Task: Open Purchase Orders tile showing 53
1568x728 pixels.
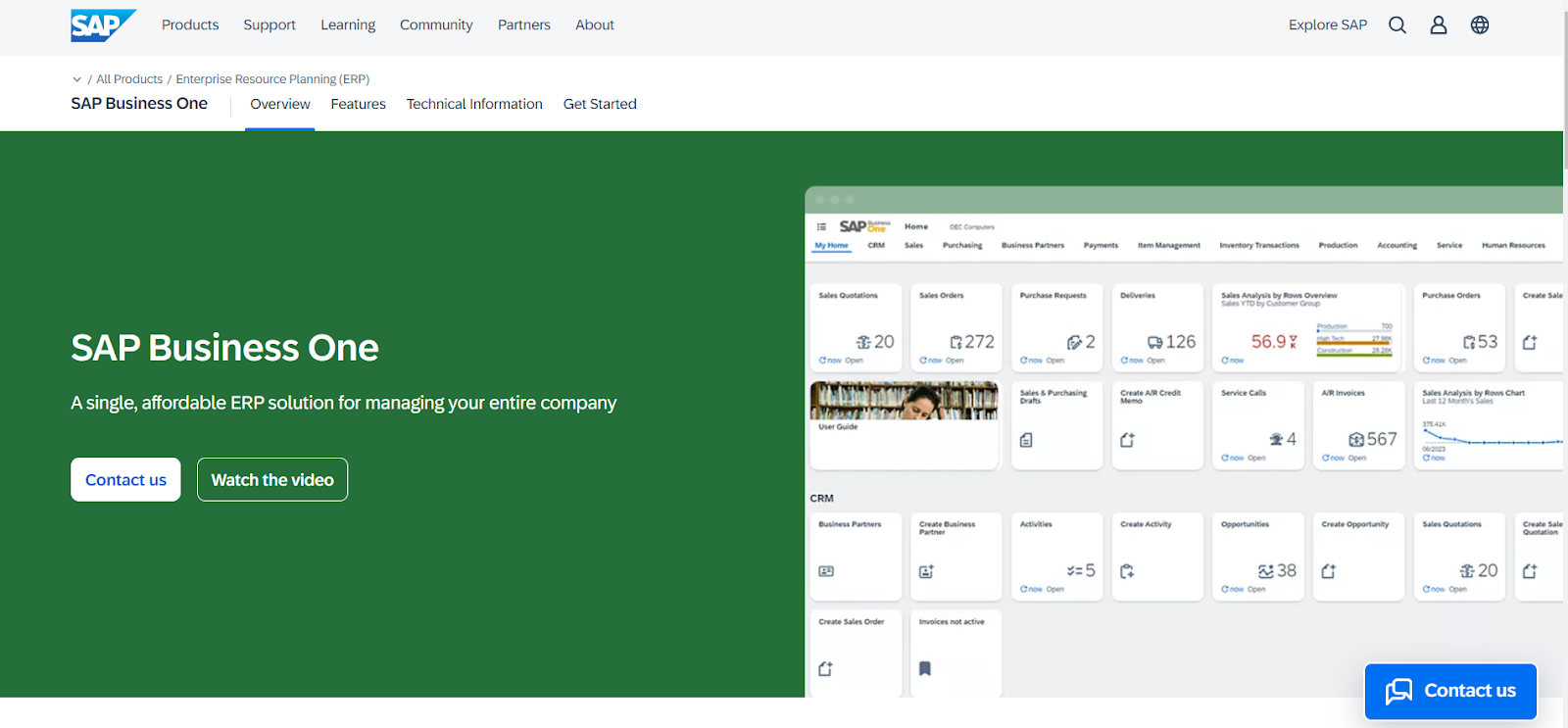Action: coord(1459,327)
